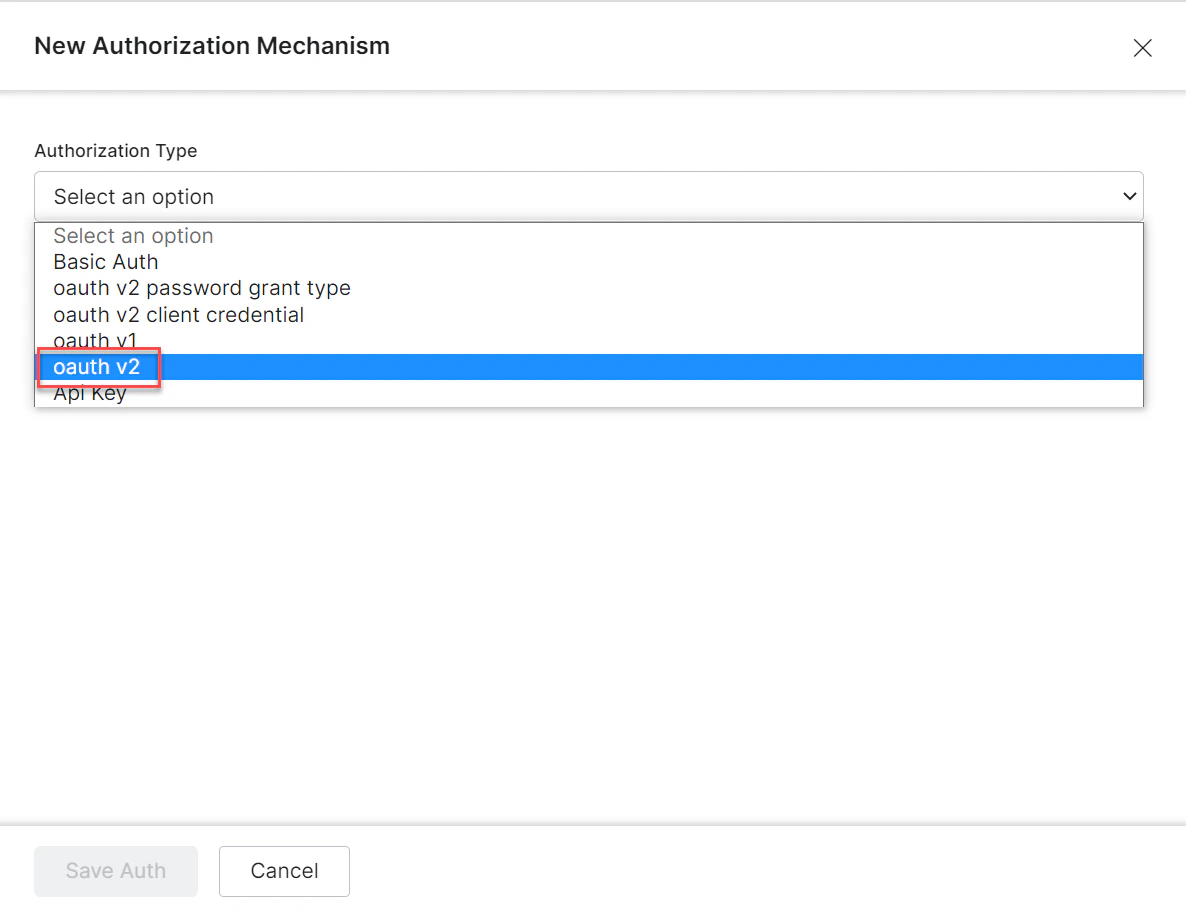Click the New Authorization Mechanism dialog title
Screen dimensions: 1186x911
coord(211,45)
